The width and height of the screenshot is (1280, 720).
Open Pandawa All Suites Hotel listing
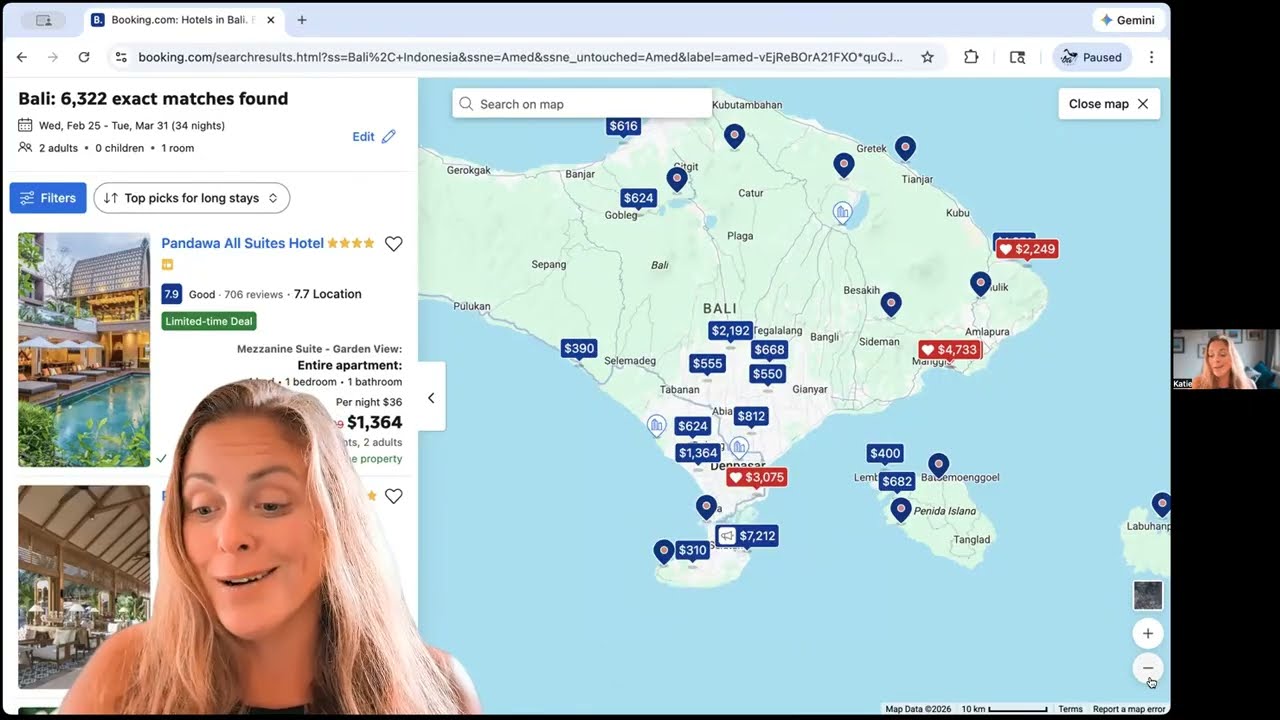click(x=242, y=243)
